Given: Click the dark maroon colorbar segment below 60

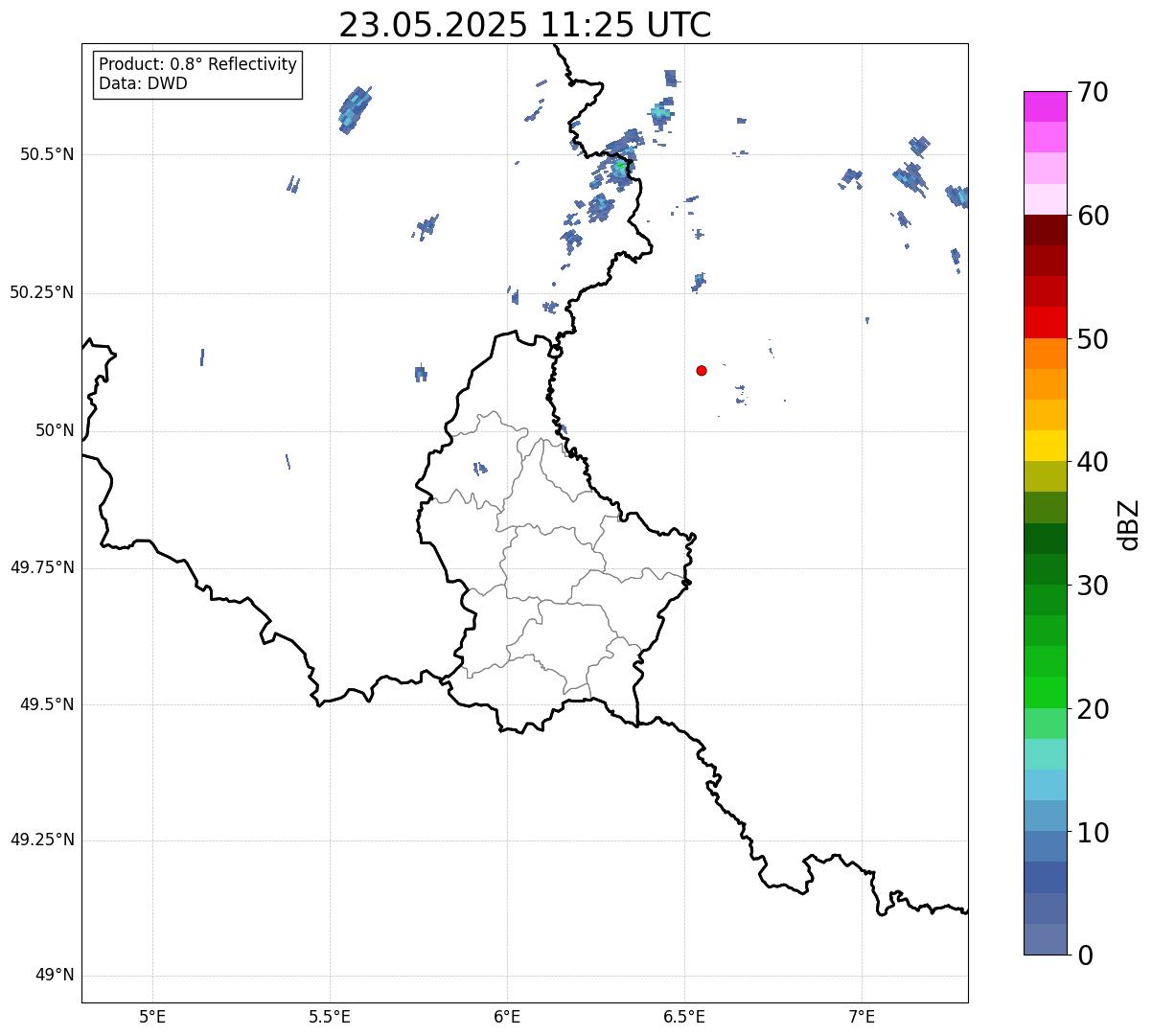Looking at the screenshot, I should (1045, 230).
